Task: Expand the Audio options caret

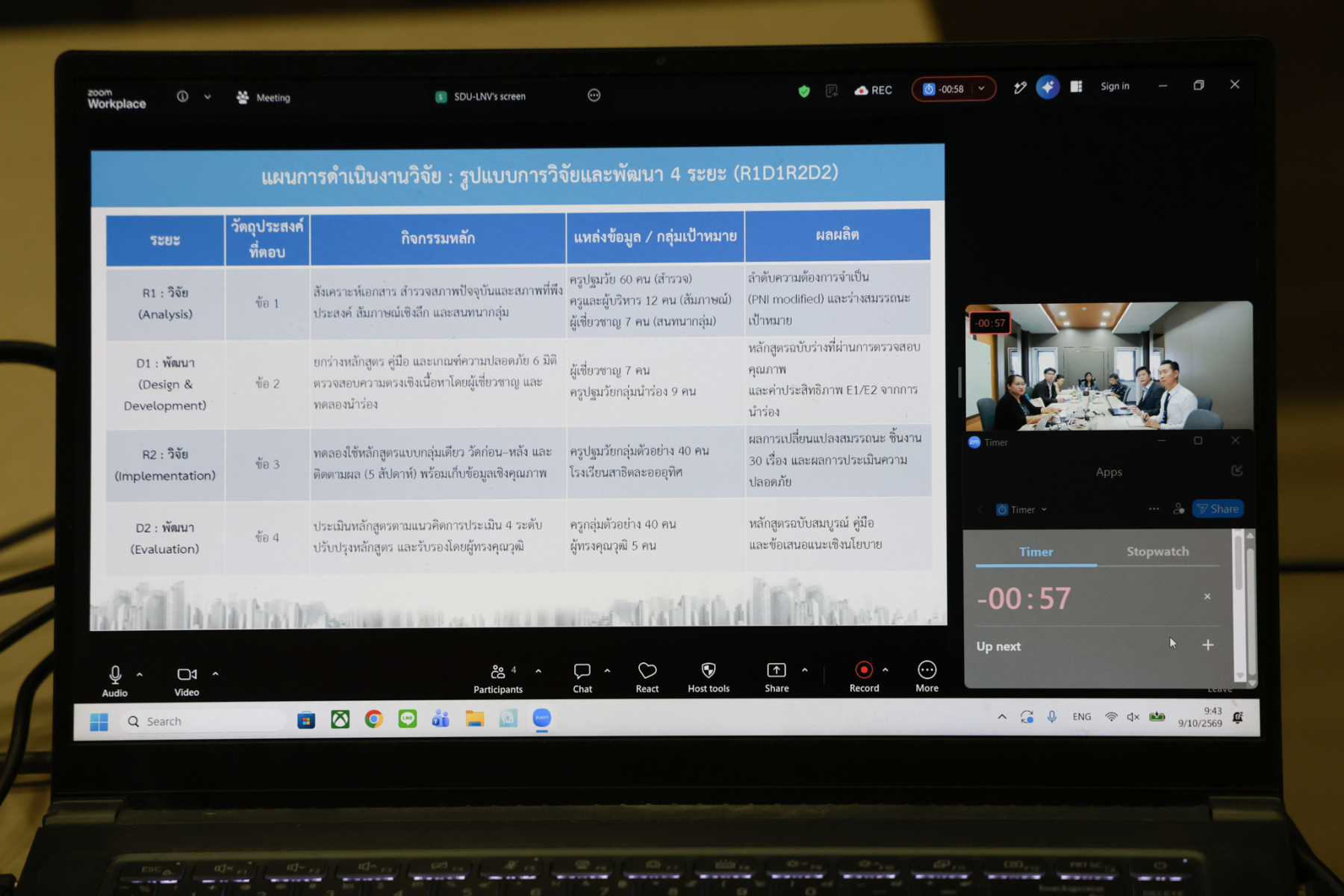Action: pyautogui.click(x=140, y=674)
